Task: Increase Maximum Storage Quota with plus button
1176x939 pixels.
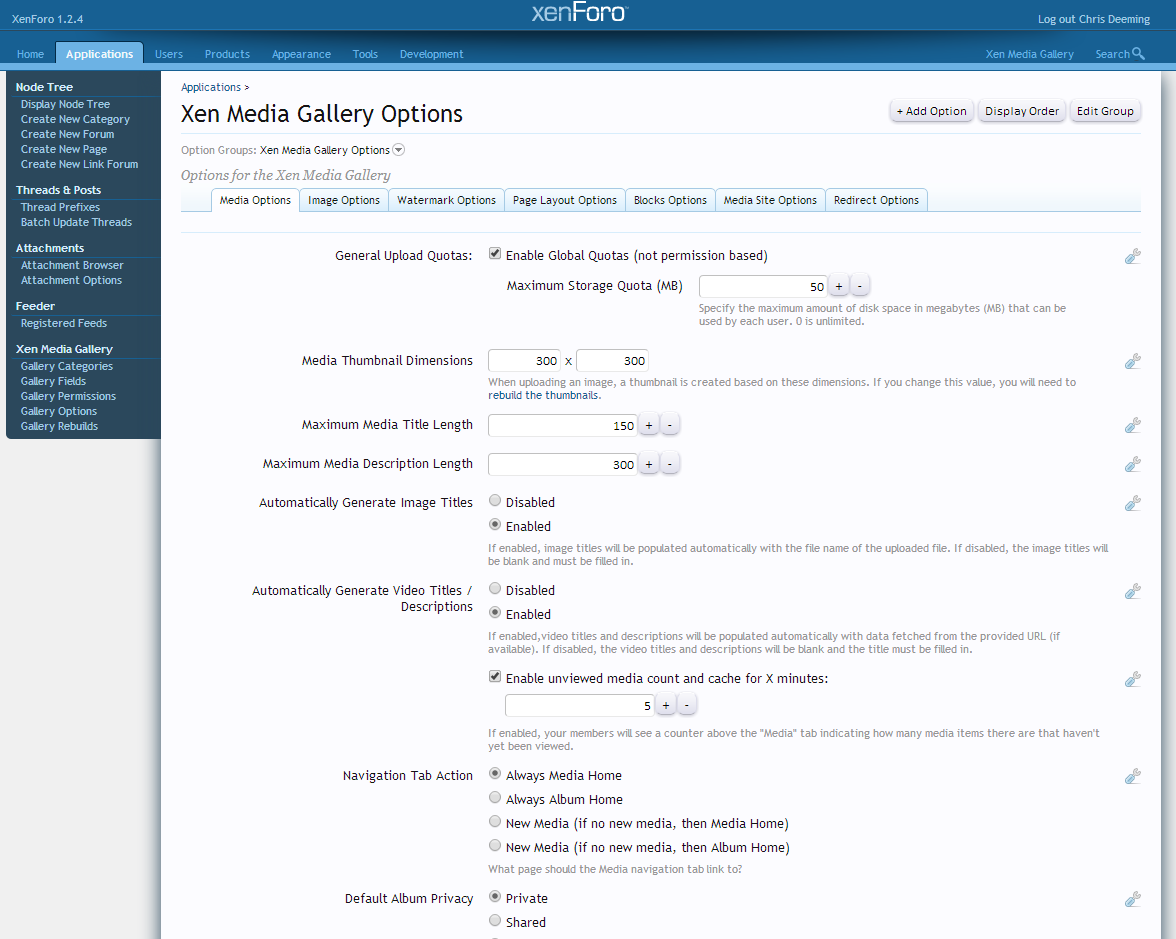Action: tap(838, 286)
